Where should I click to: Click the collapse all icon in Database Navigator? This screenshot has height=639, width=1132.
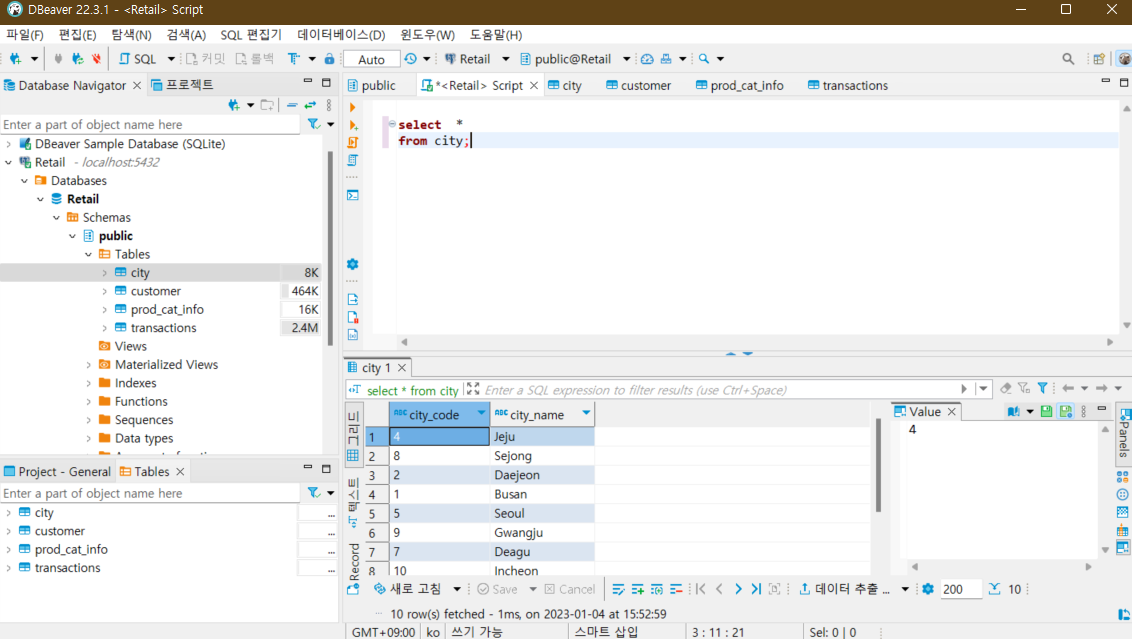coord(292,105)
